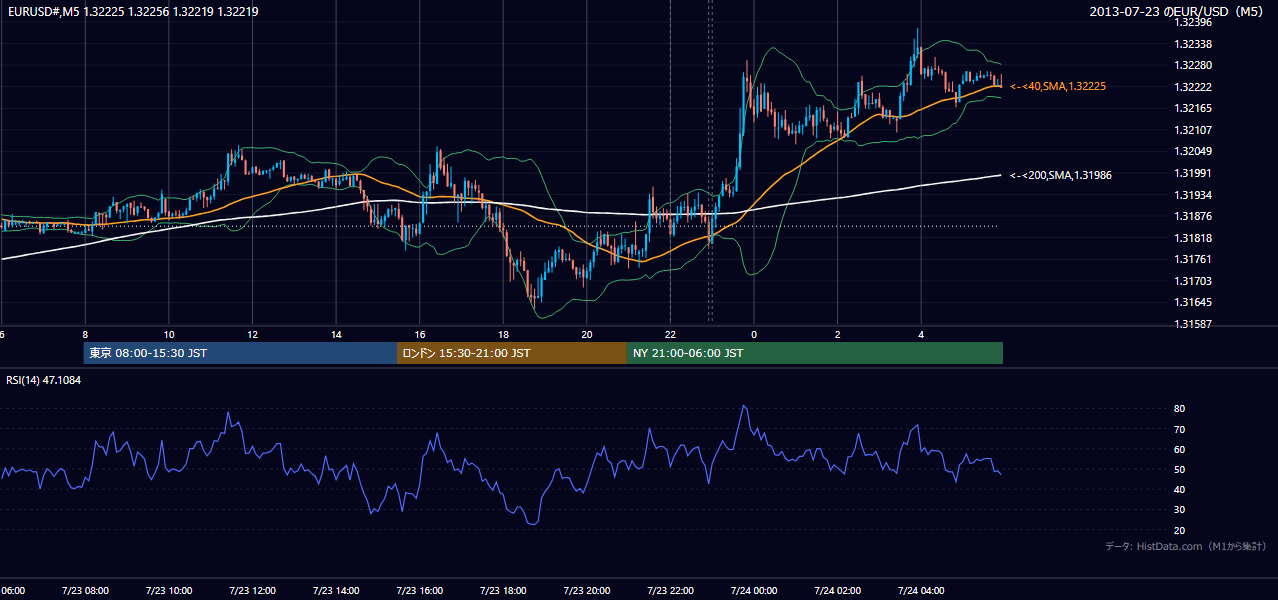Click the 7/23 22:00 time label
This screenshot has width=1278, height=600.
pos(670,590)
